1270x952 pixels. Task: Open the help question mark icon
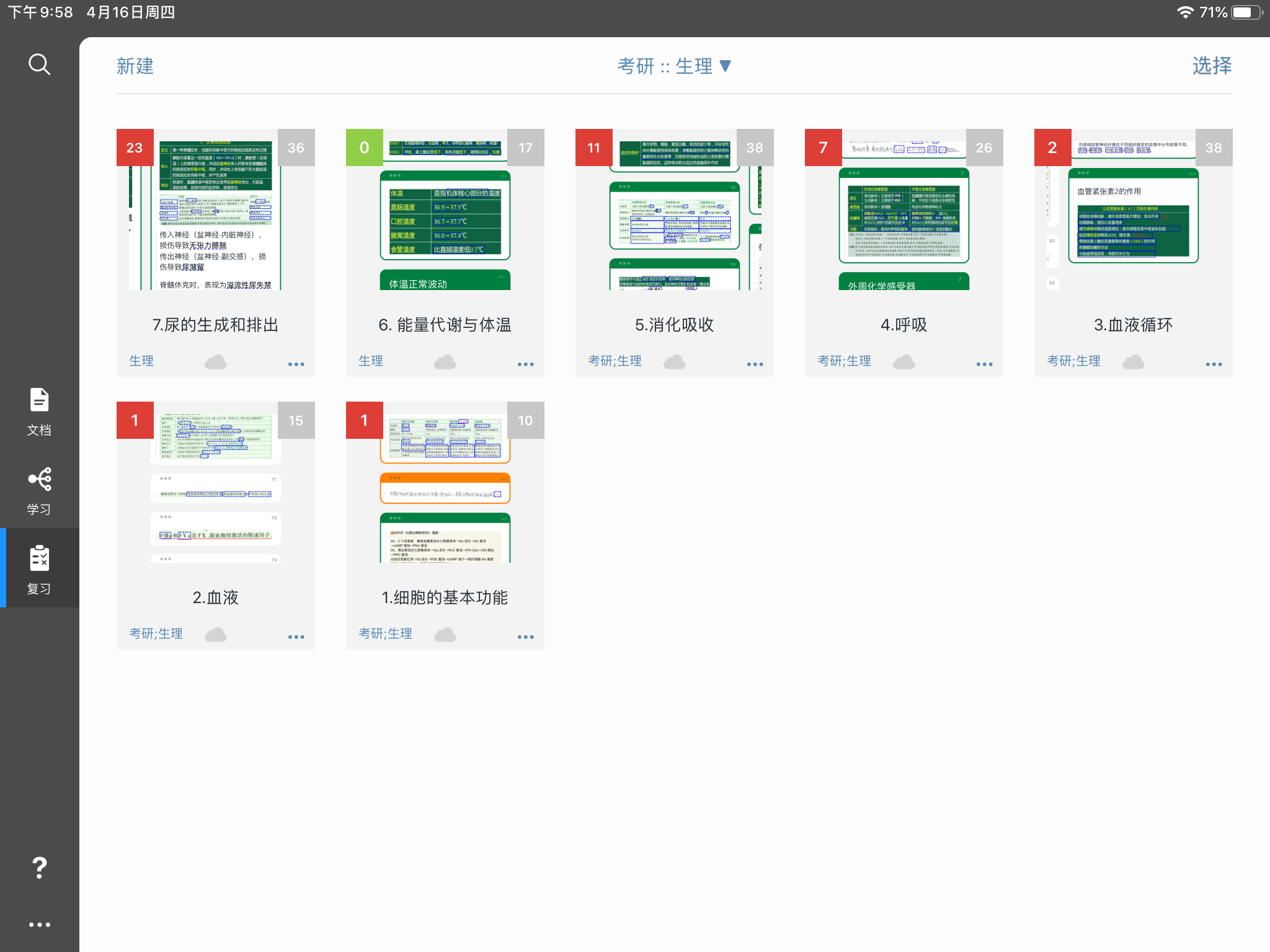(x=39, y=868)
